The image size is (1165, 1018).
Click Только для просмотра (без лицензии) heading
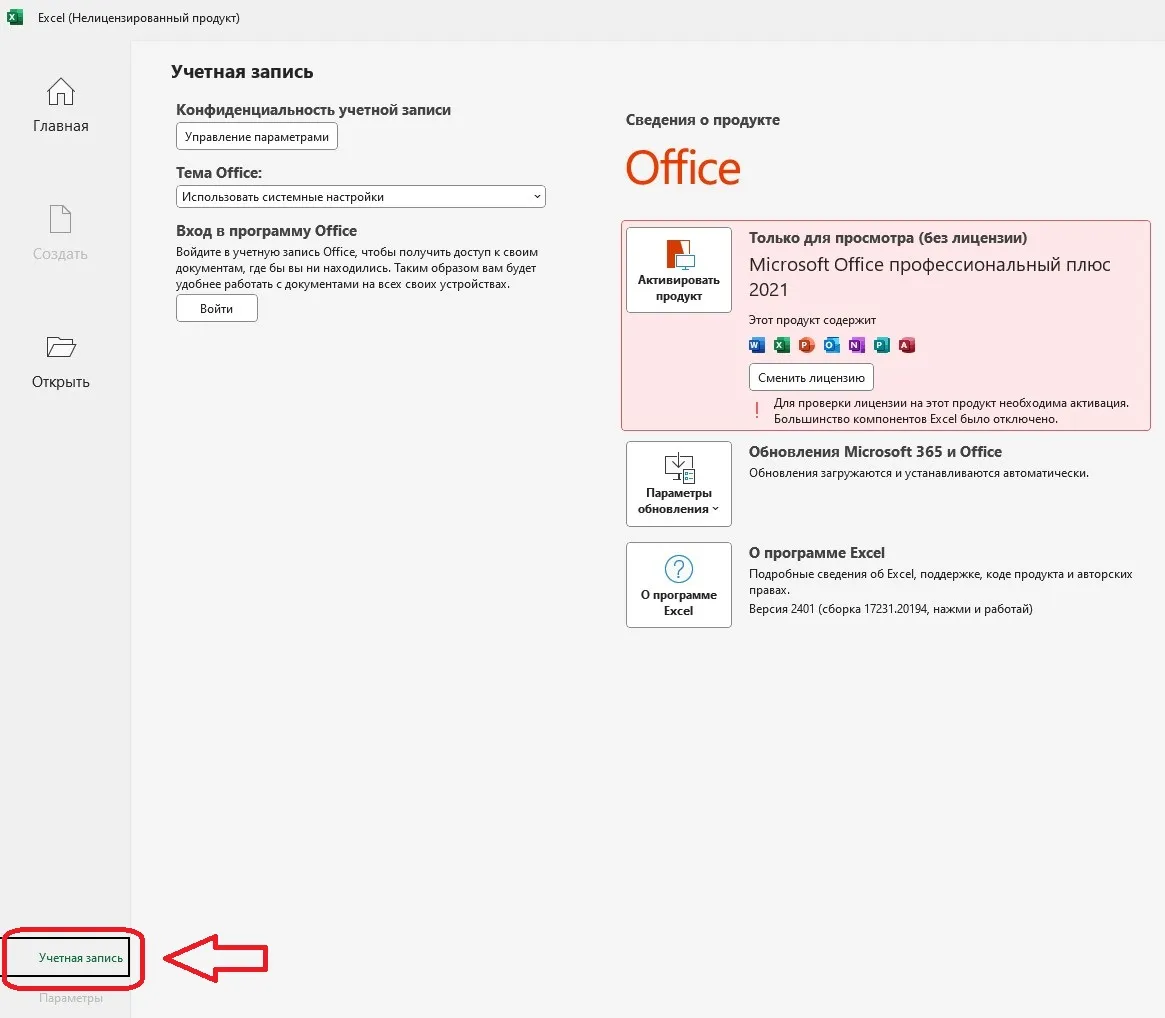pyautogui.click(x=888, y=238)
